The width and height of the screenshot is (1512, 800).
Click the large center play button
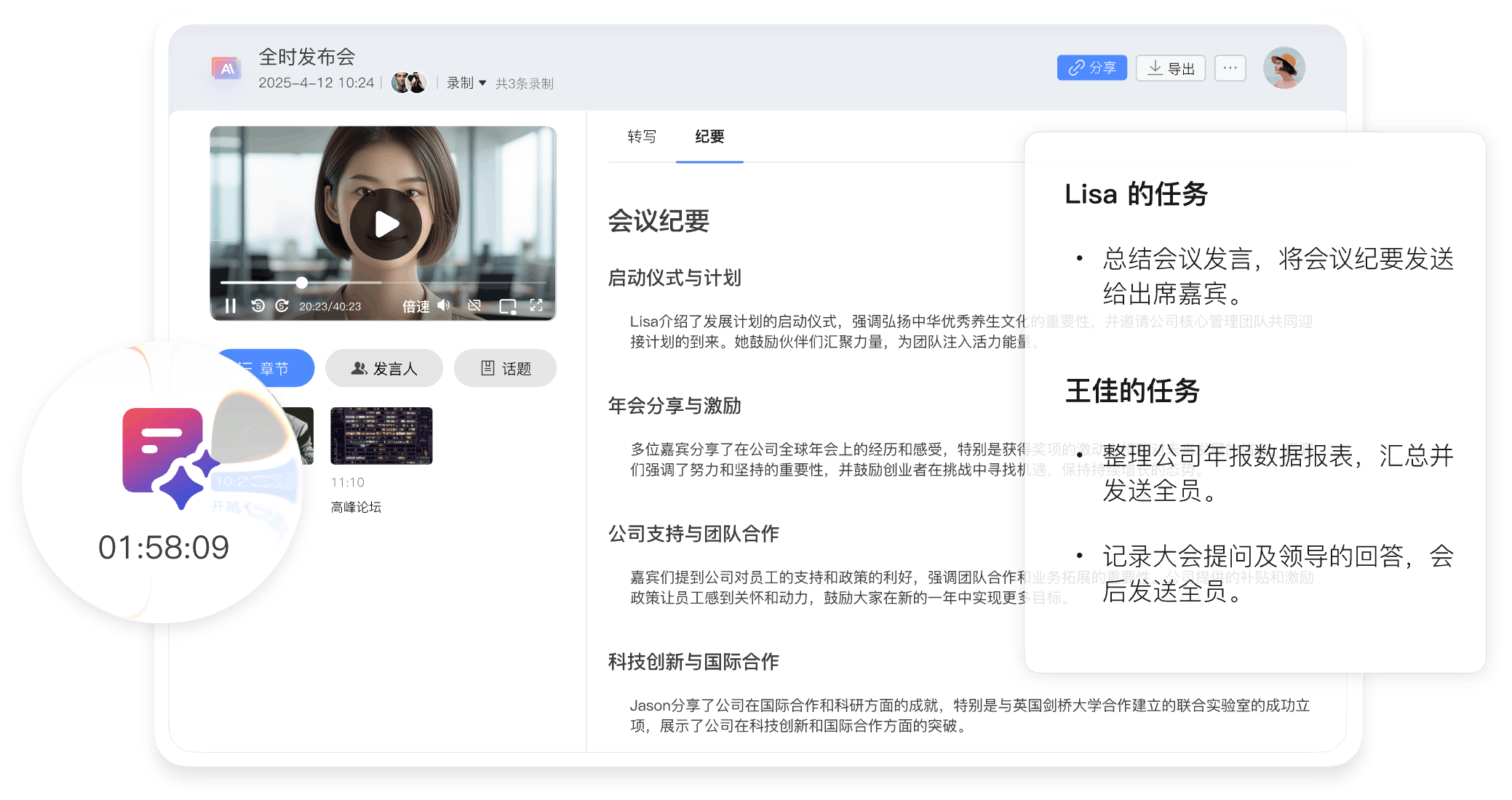(x=386, y=224)
